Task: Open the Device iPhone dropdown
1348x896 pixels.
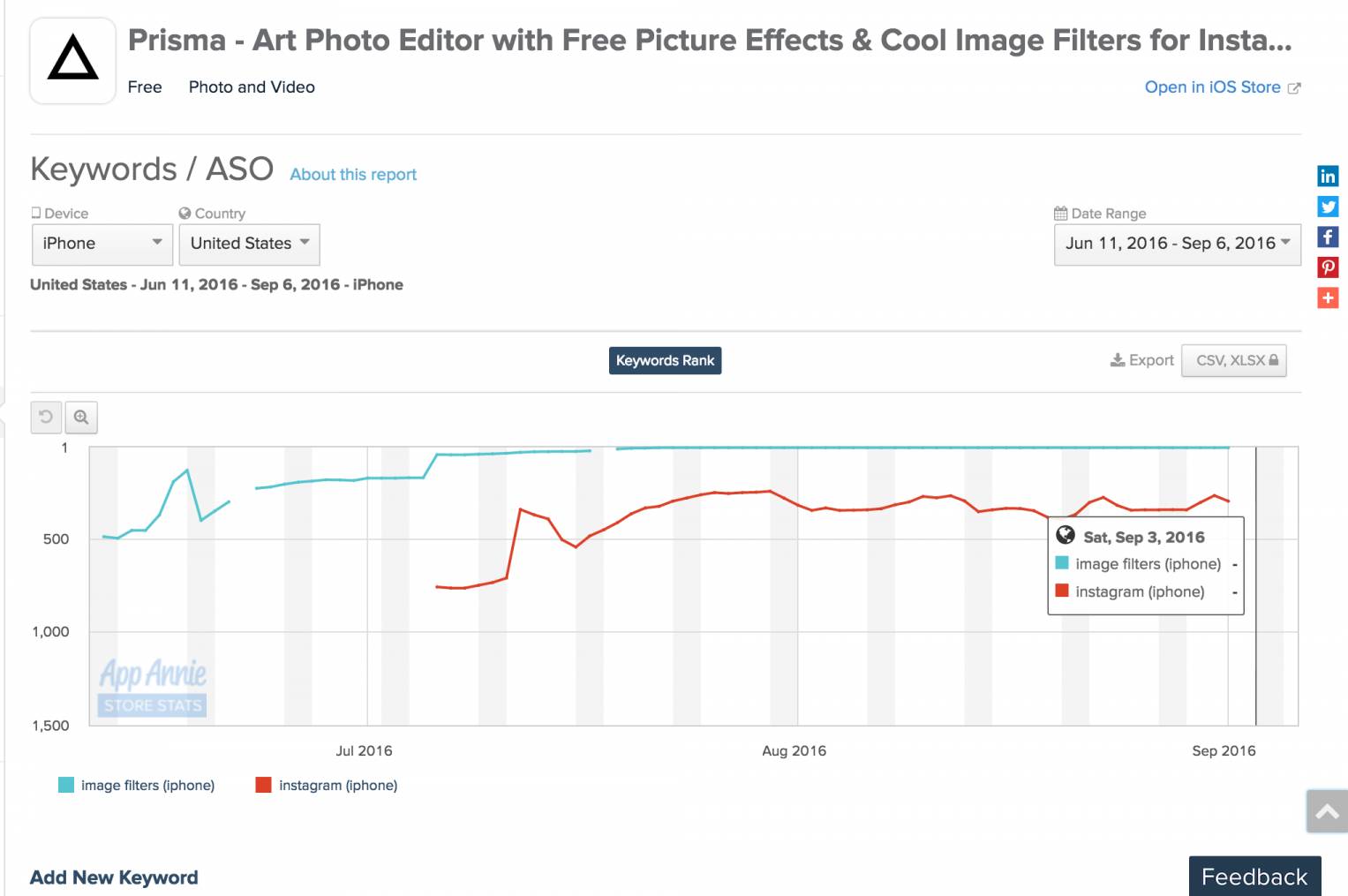Action: (102, 244)
